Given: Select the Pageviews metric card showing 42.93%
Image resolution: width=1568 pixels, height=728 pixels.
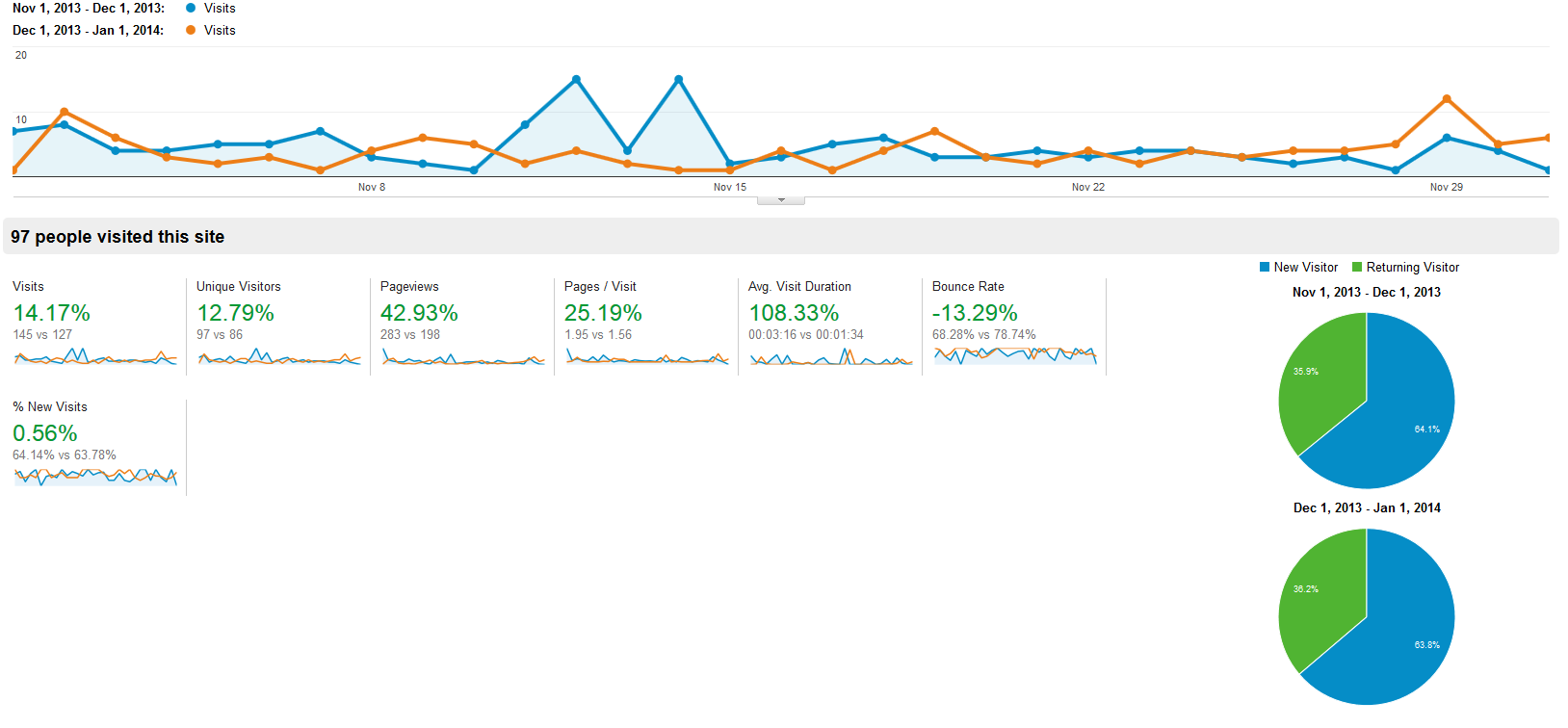Looking at the screenshot, I should tap(462, 326).
